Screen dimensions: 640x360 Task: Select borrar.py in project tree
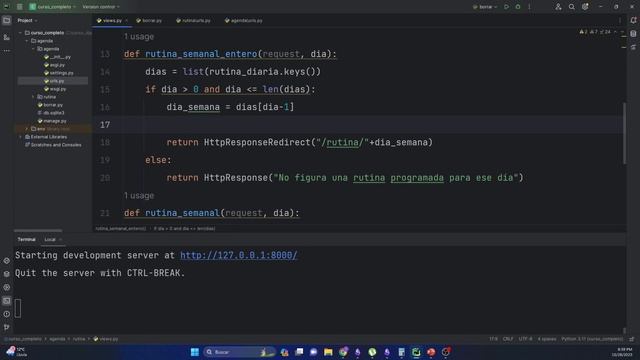pos(50,105)
